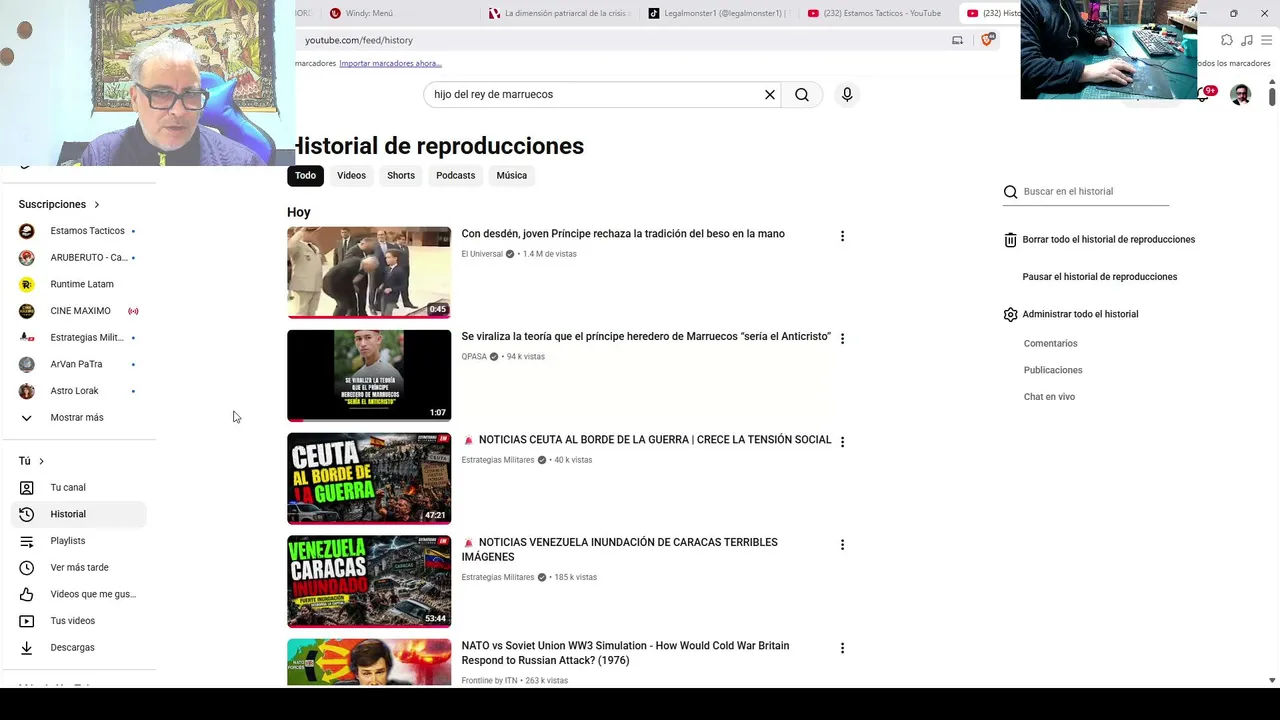The height and width of the screenshot is (720, 1280).
Task: Click the thumbs-up 'Videos que me gus...' icon
Action: 27,594
